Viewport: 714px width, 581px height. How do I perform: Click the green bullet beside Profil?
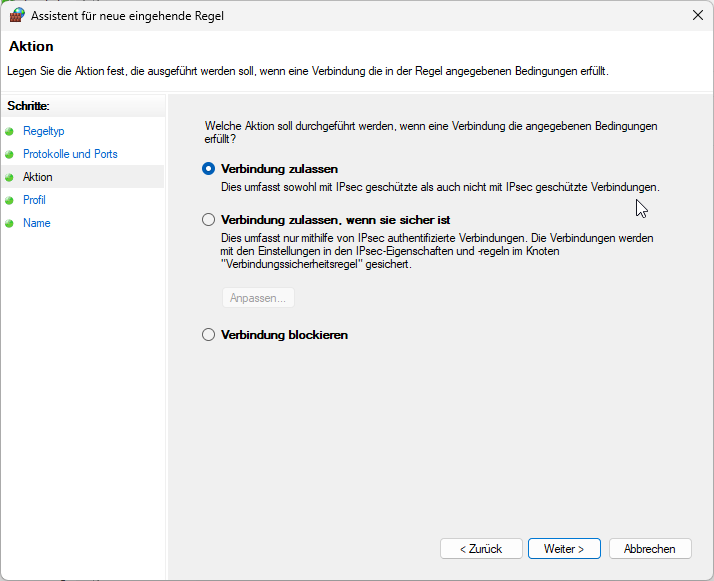click(x=11, y=200)
